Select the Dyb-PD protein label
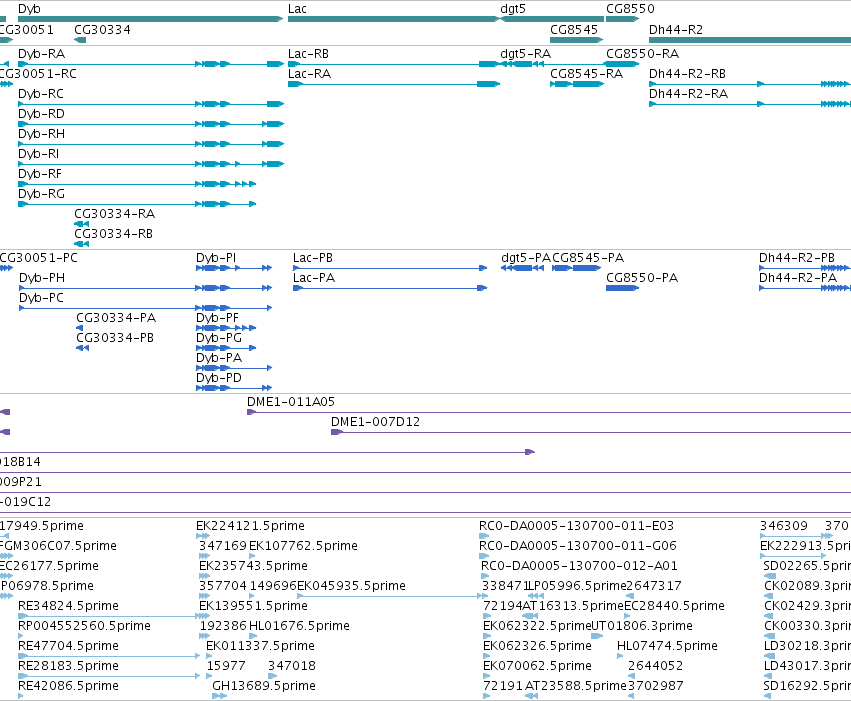 (x=219, y=378)
